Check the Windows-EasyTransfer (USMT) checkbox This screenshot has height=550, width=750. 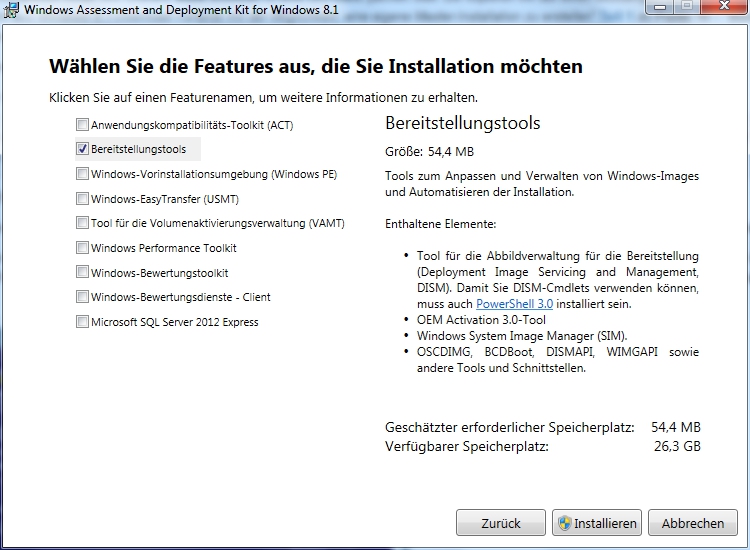[x=82, y=199]
